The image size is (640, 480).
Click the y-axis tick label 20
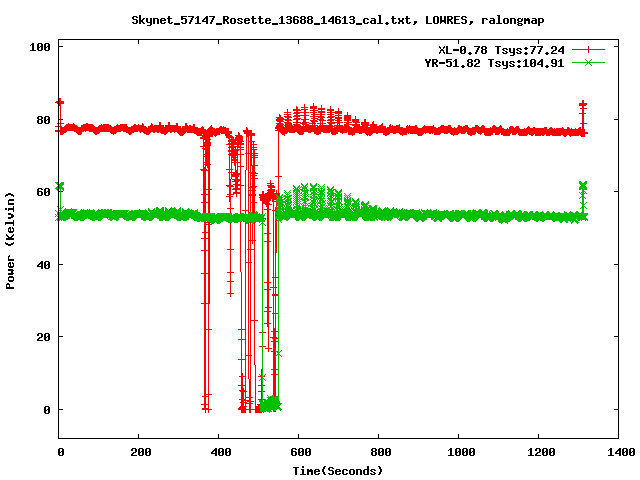[43, 337]
